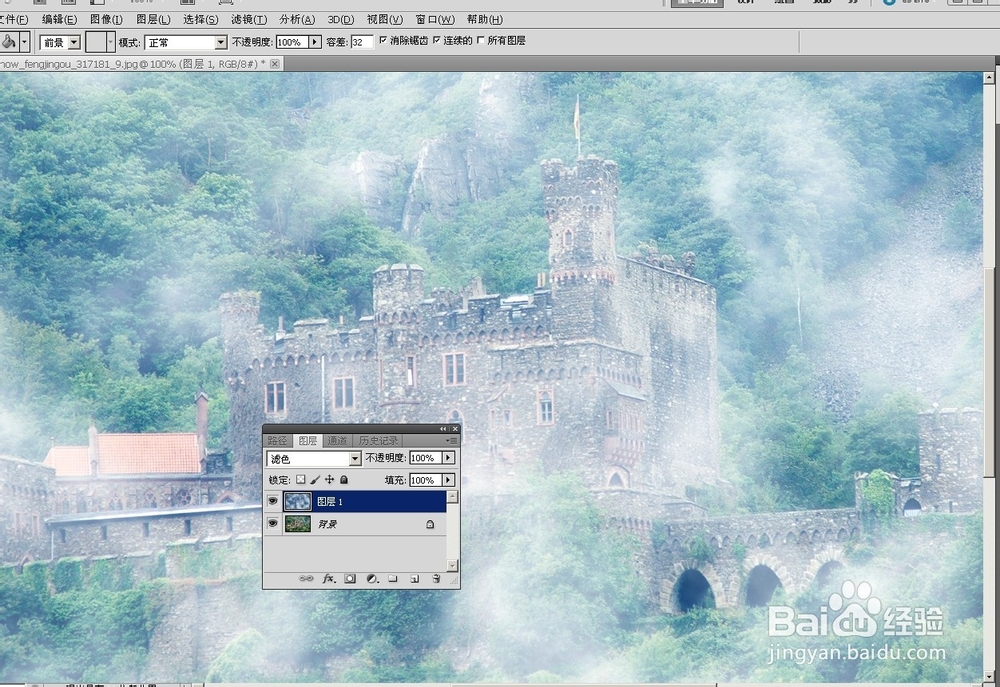The width and height of the screenshot is (1000, 687).
Task: Click the 图层 1 layer thumbnail
Action: coord(297,501)
